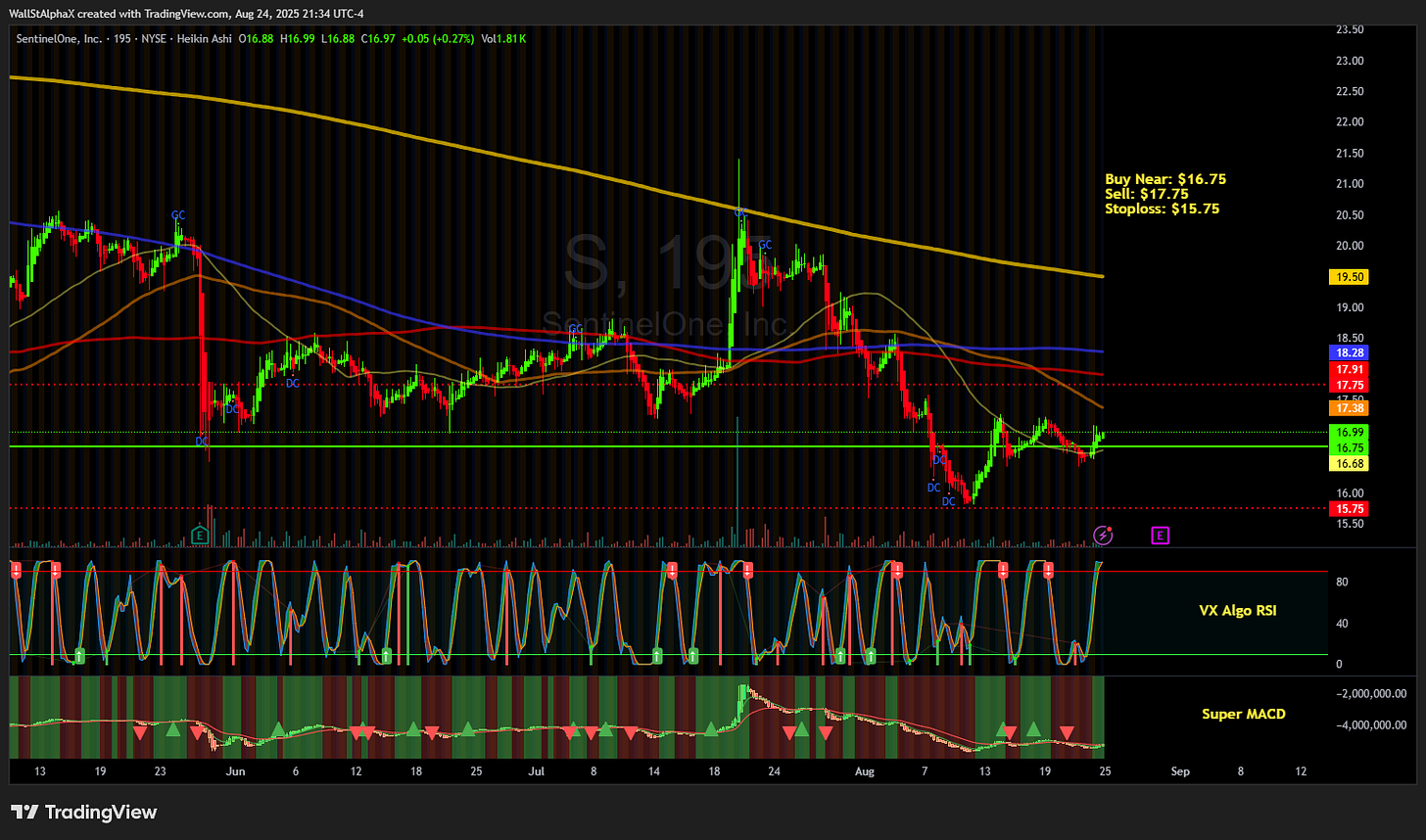The width and height of the screenshot is (1426, 840).
Task: Click the blue 18.28 moving average label
Action: pyautogui.click(x=1350, y=352)
